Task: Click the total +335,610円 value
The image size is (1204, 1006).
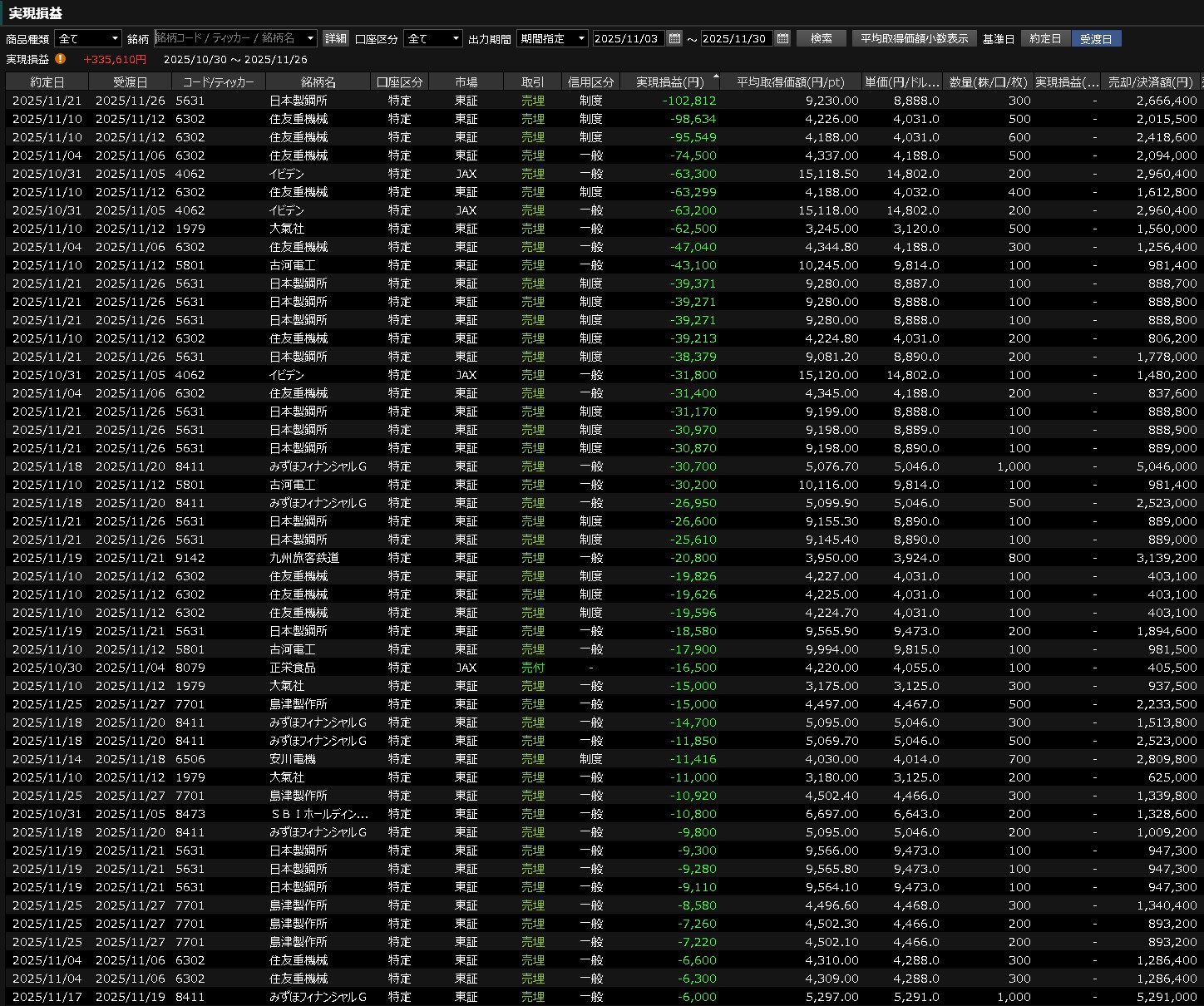Action: click(x=115, y=59)
